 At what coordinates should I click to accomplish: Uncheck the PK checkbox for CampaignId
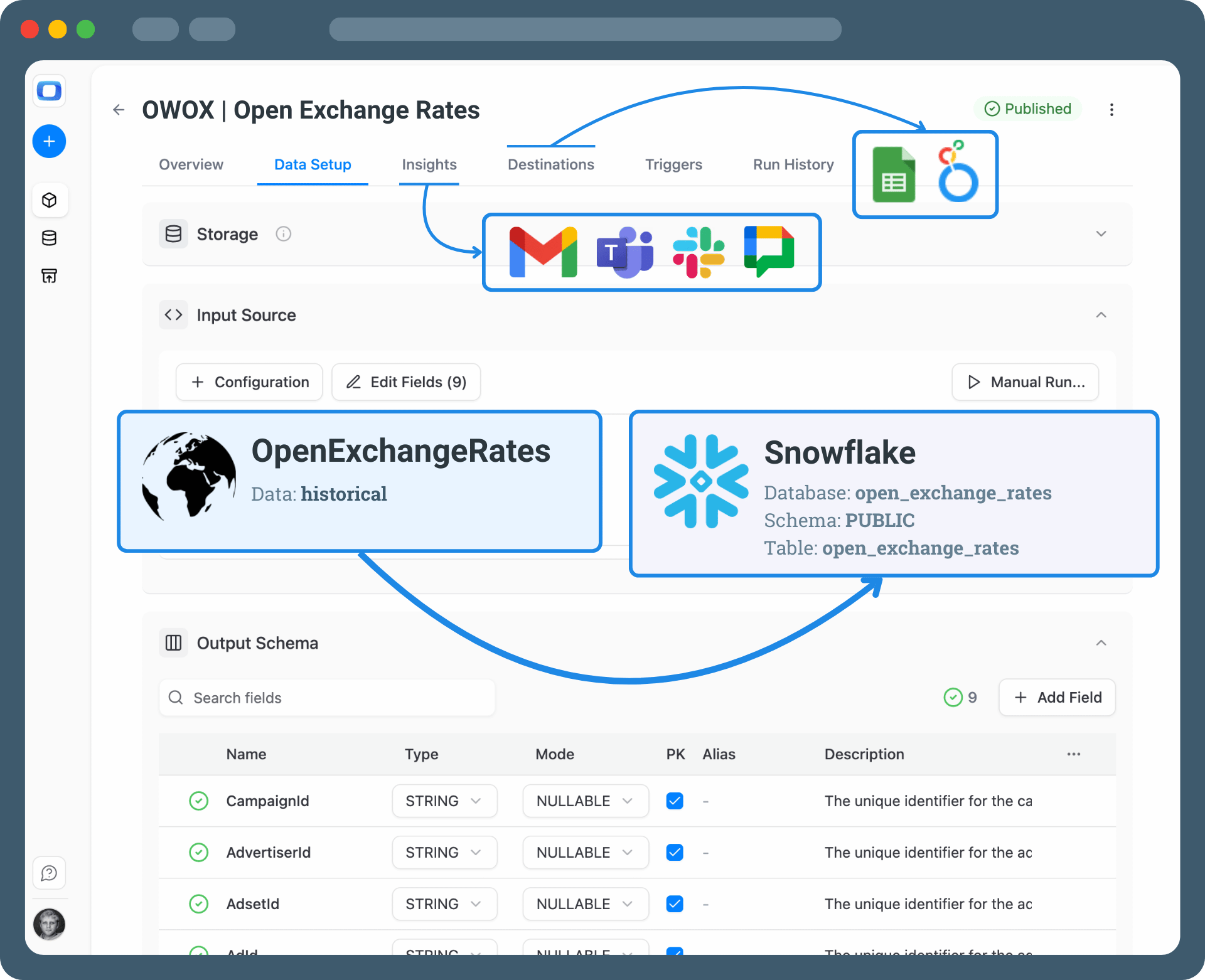[x=675, y=801]
